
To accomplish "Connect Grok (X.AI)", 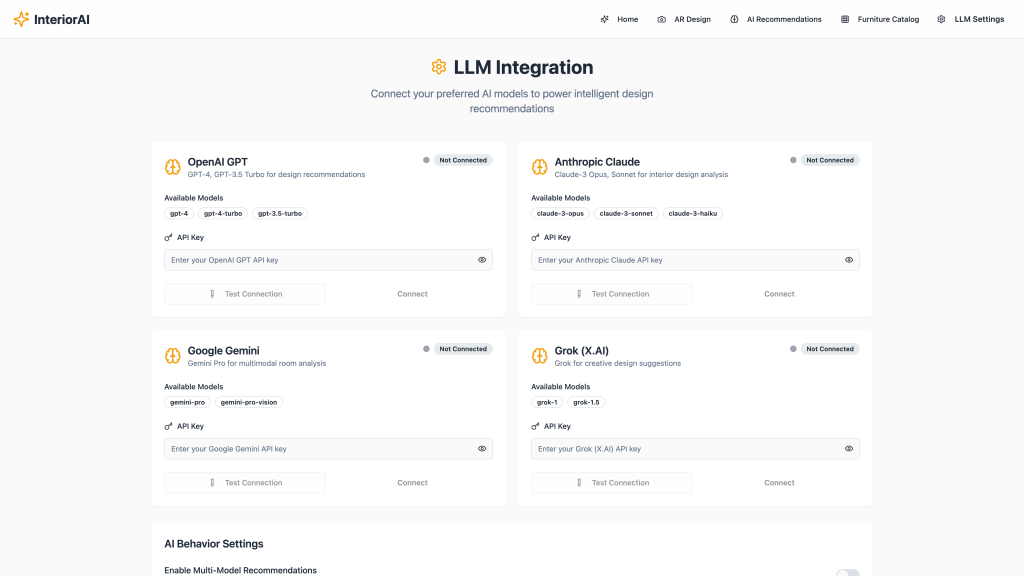I will pyautogui.click(x=779, y=483).
